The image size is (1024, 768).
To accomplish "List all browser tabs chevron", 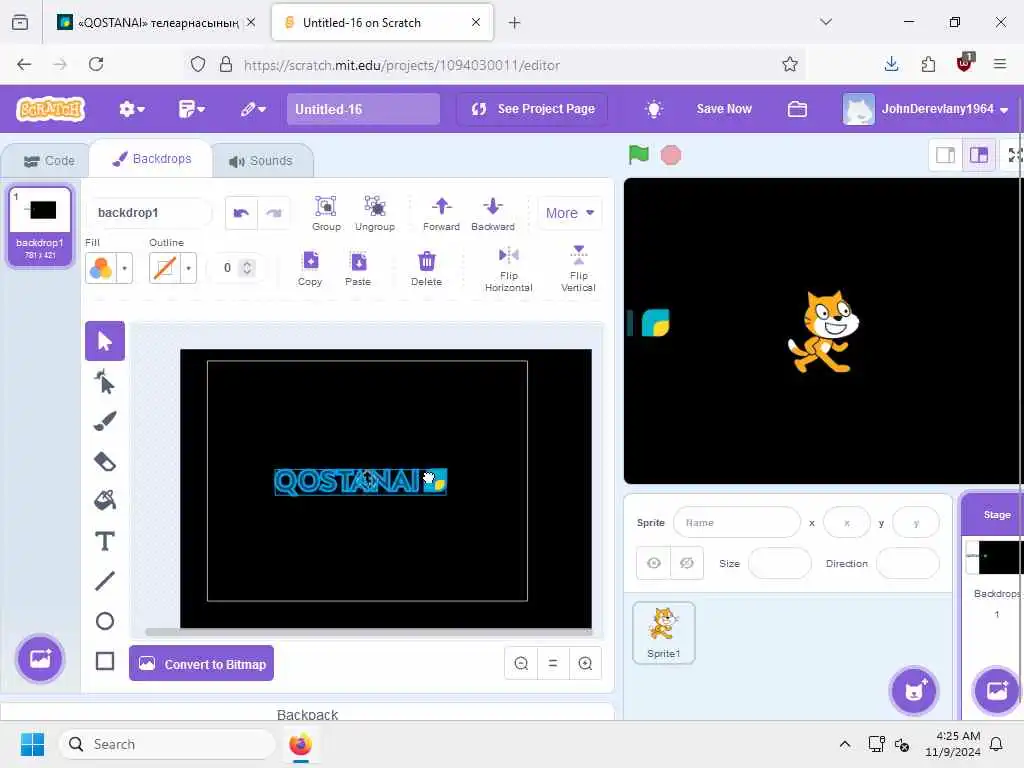I will point(826,22).
